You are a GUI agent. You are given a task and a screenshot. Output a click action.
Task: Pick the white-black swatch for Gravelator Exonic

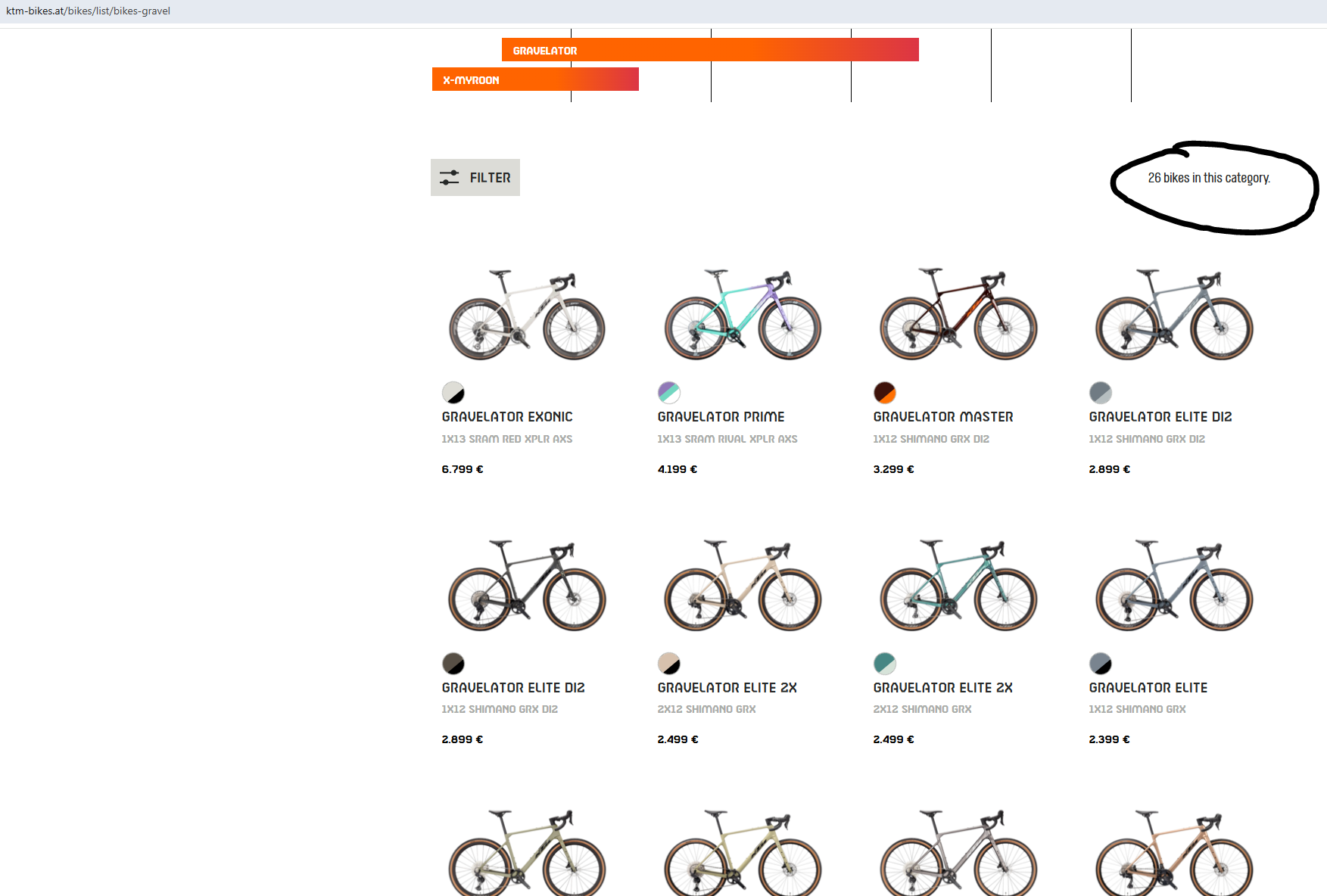pyautogui.click(x=453, y=393)
